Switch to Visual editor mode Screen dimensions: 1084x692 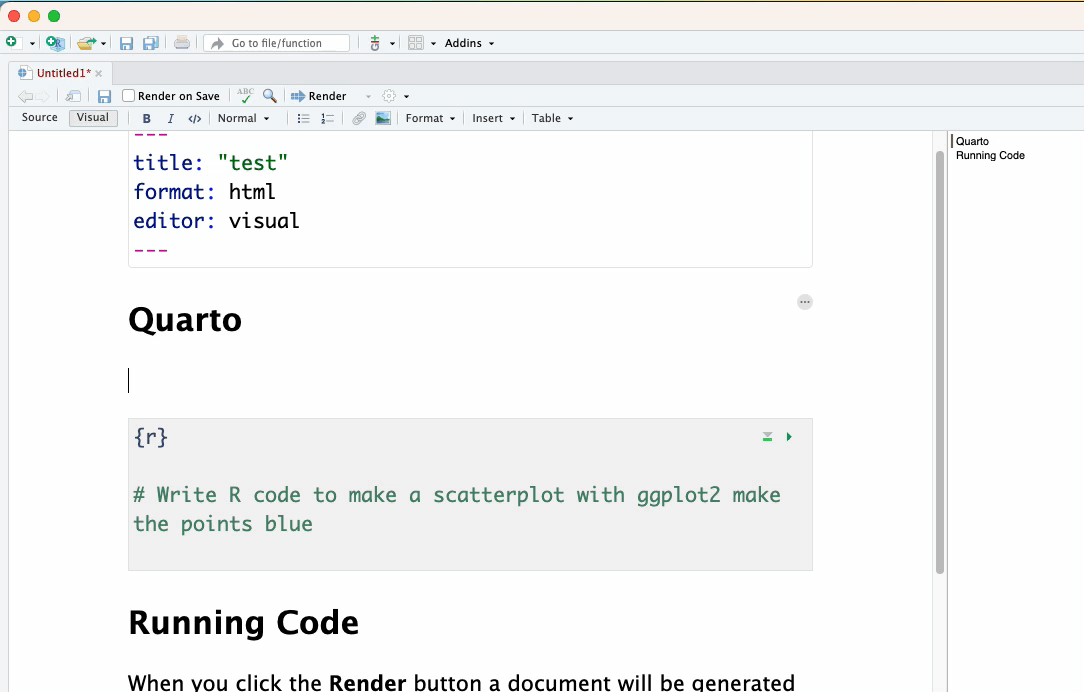(x=93, y=118)
